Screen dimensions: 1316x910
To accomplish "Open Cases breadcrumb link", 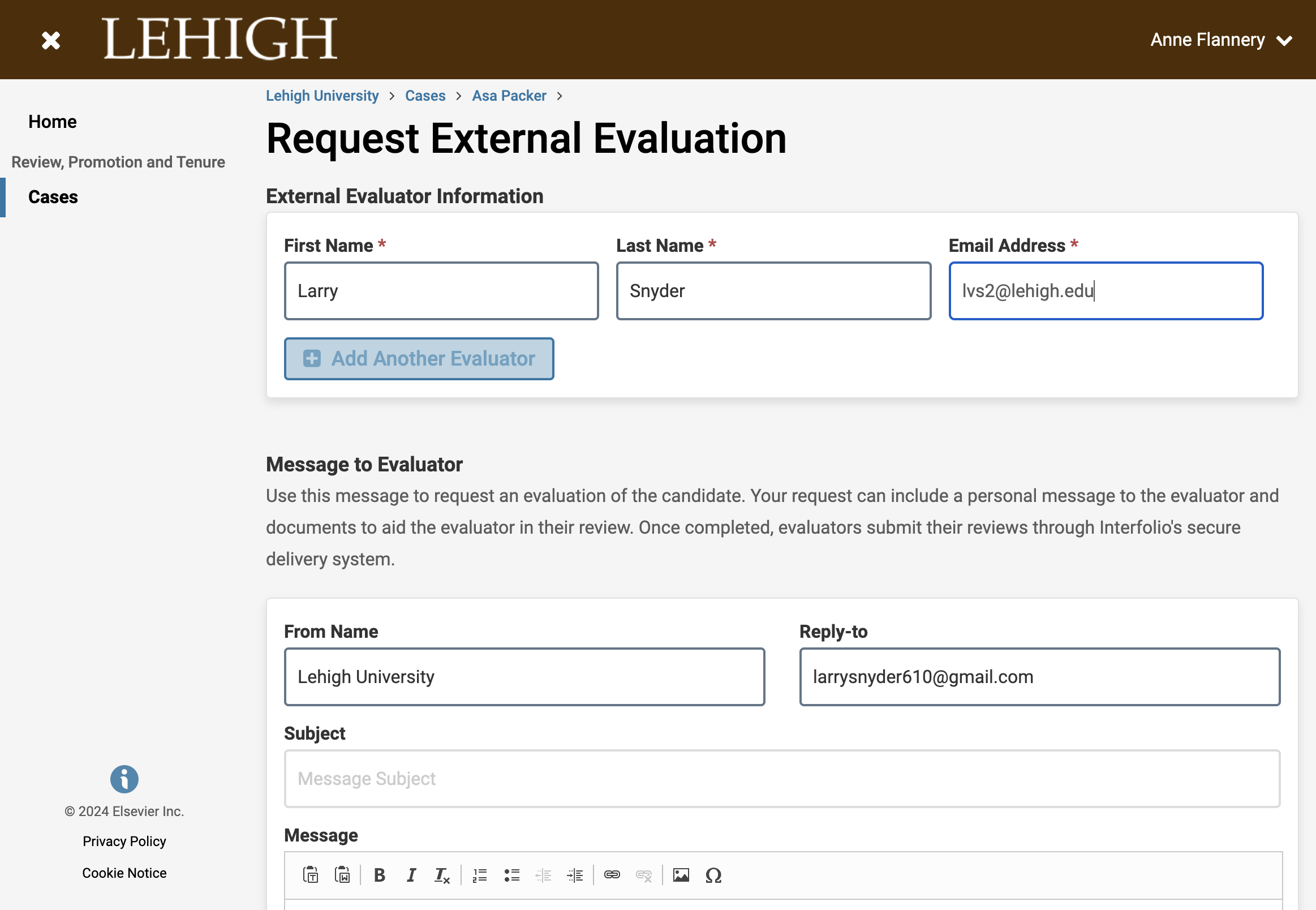I will point(425,95).
